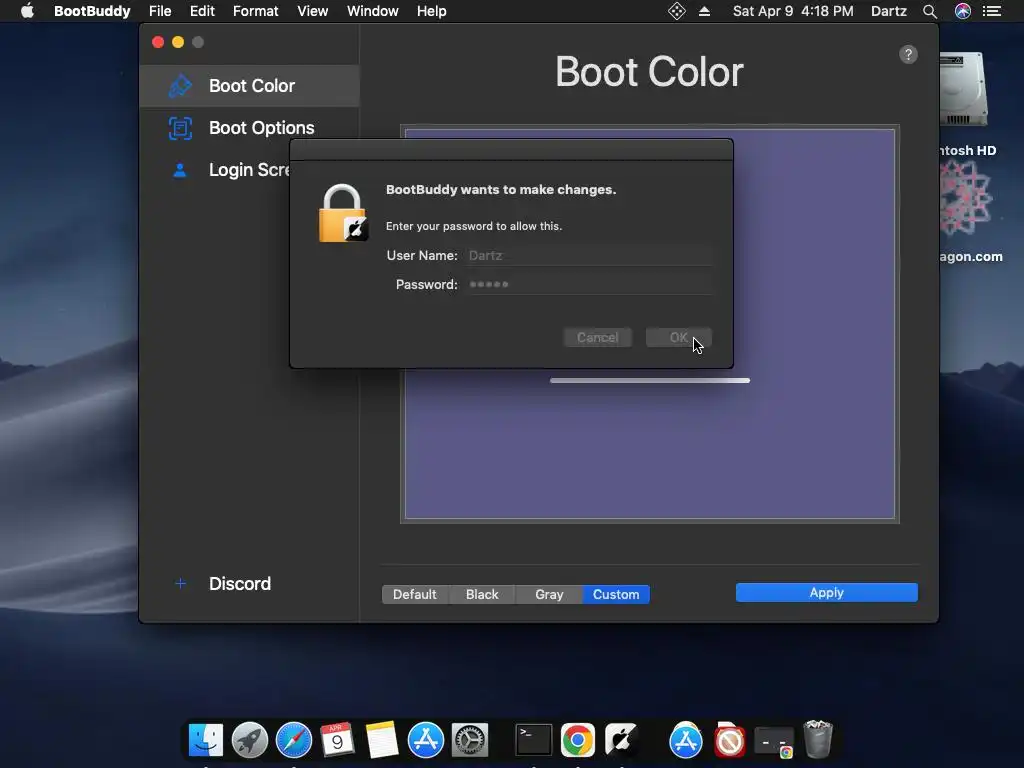Click the padlock icon in password dialog
Screen dimensions: 1024x768
pos(343,214)
